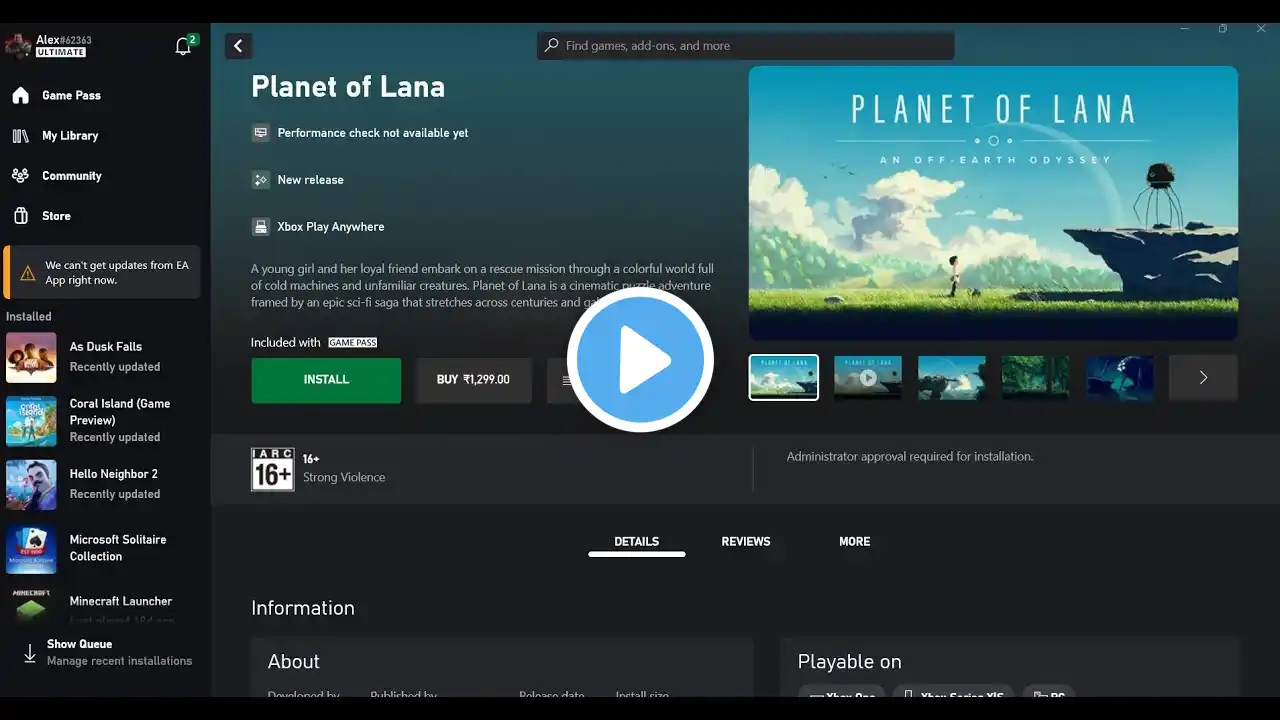Go back using the back arrow

click(238, 46)
